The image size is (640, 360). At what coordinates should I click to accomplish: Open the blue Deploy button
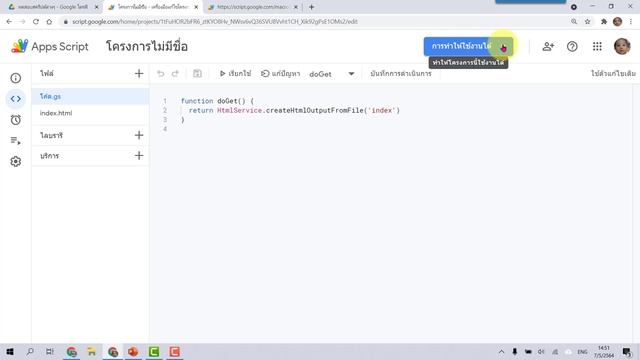[468, 47]
